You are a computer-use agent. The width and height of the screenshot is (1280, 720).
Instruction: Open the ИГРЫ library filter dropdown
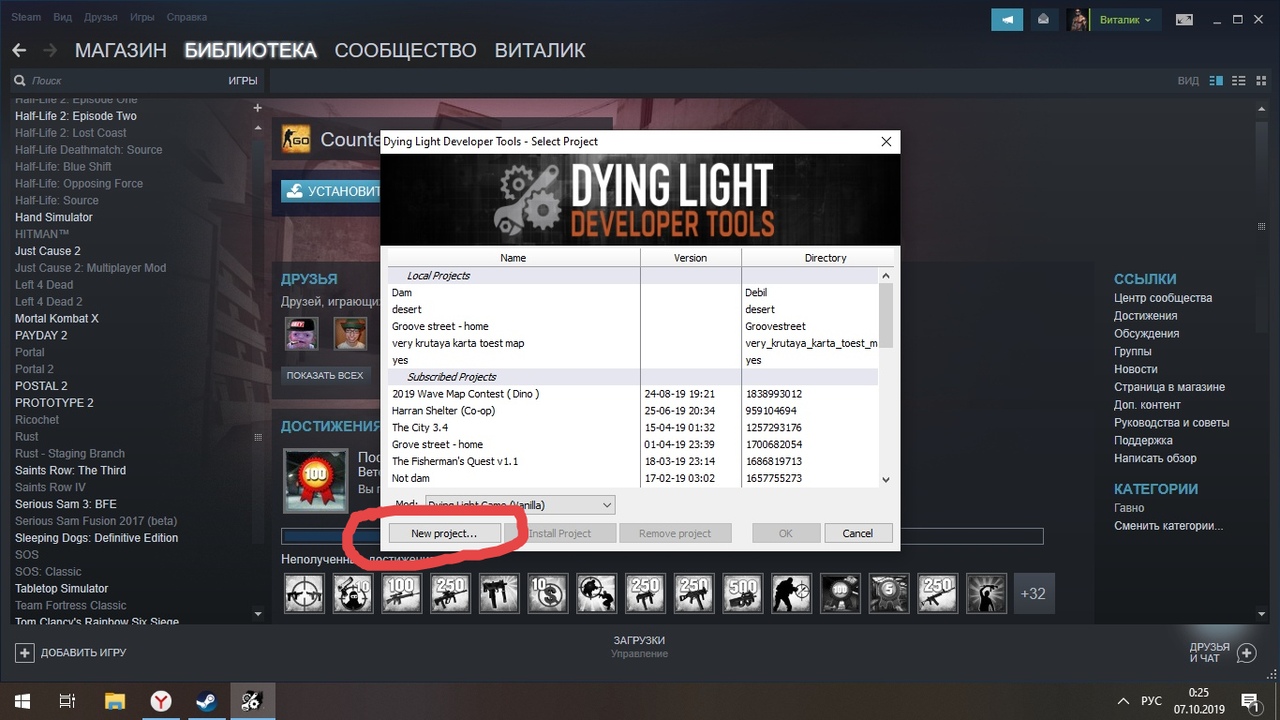pyautogui.click(x=243, y=80)
